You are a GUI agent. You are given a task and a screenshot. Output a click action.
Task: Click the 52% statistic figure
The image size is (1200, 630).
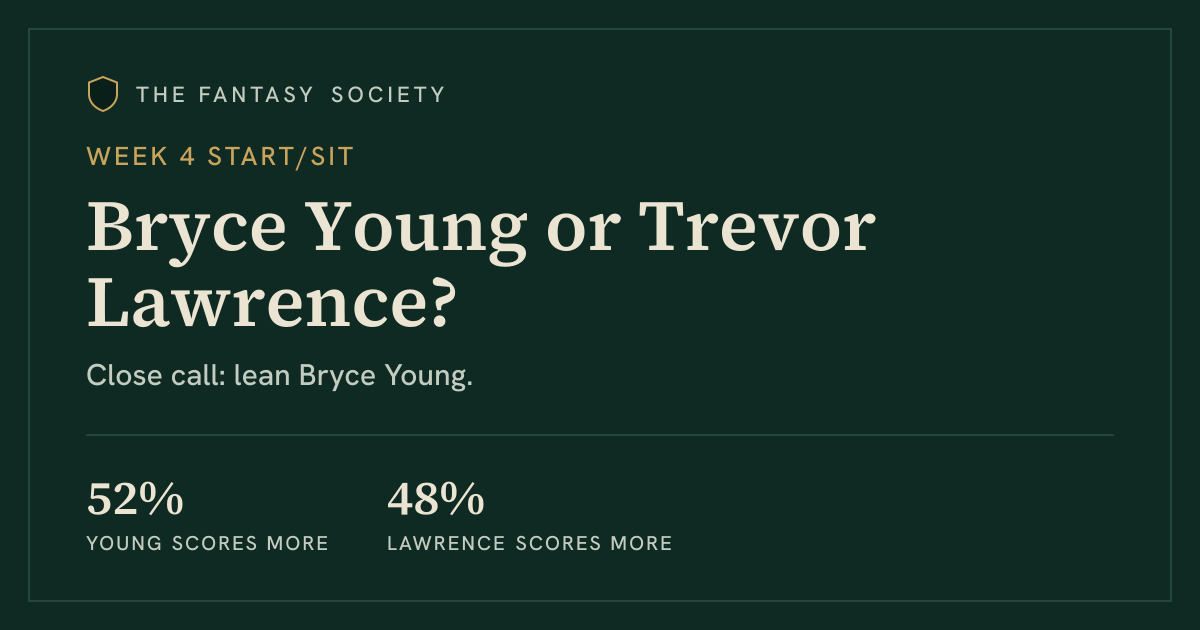coord(135,500)
